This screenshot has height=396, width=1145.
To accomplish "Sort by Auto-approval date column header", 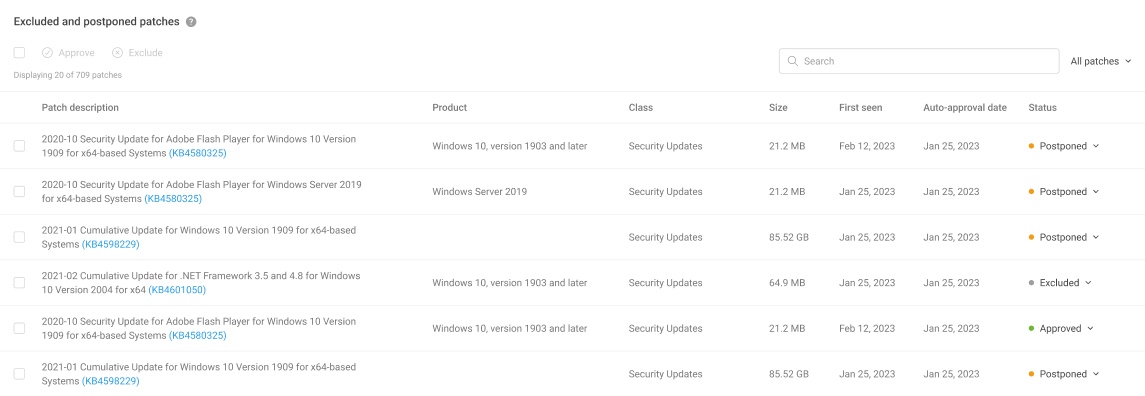I will 965,107.
